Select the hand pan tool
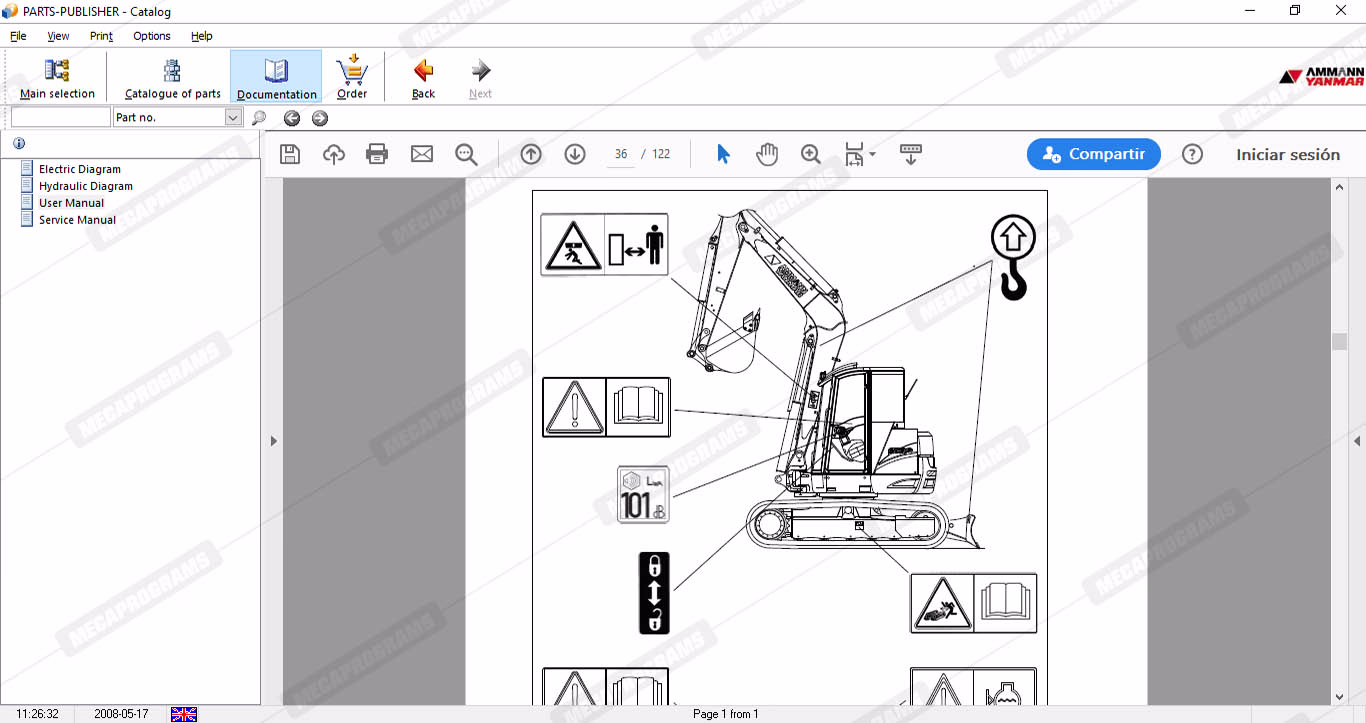This screenshot has height=723, width=1366. (767, 154)
